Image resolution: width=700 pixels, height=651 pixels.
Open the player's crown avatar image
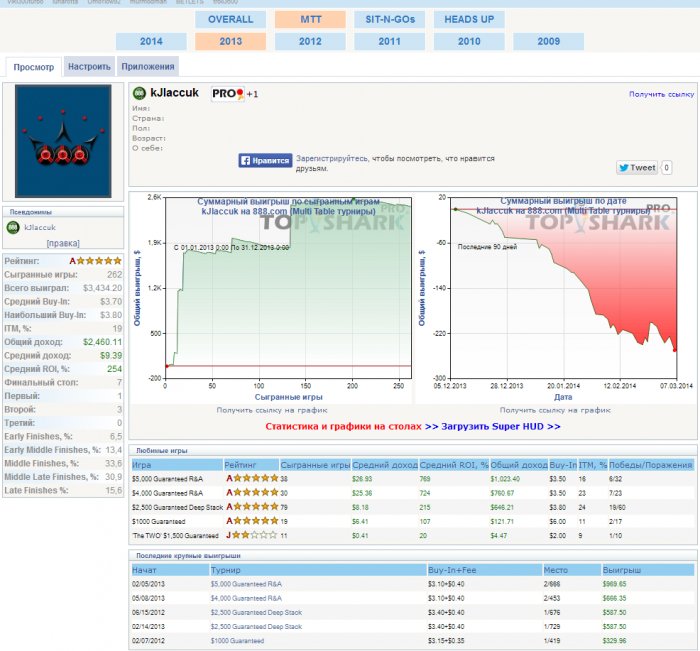point(63,141)
